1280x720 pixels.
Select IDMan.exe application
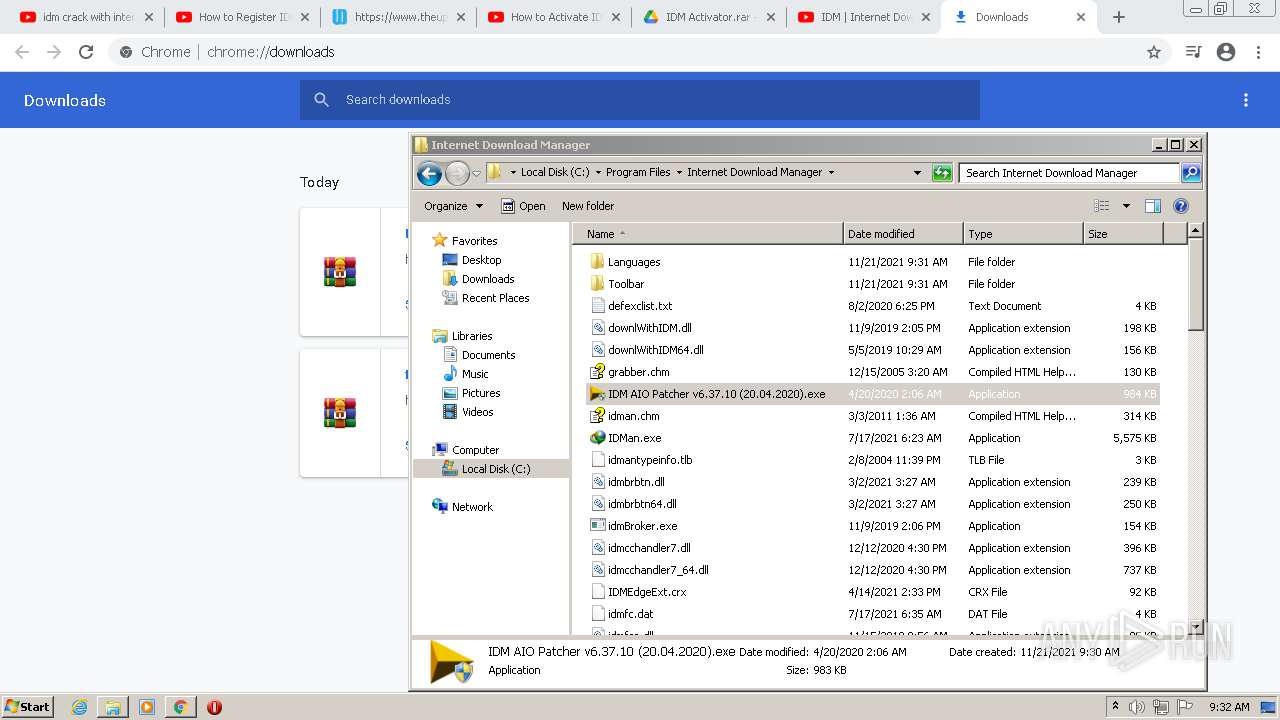pyautogui.click(x=872, y=438)
